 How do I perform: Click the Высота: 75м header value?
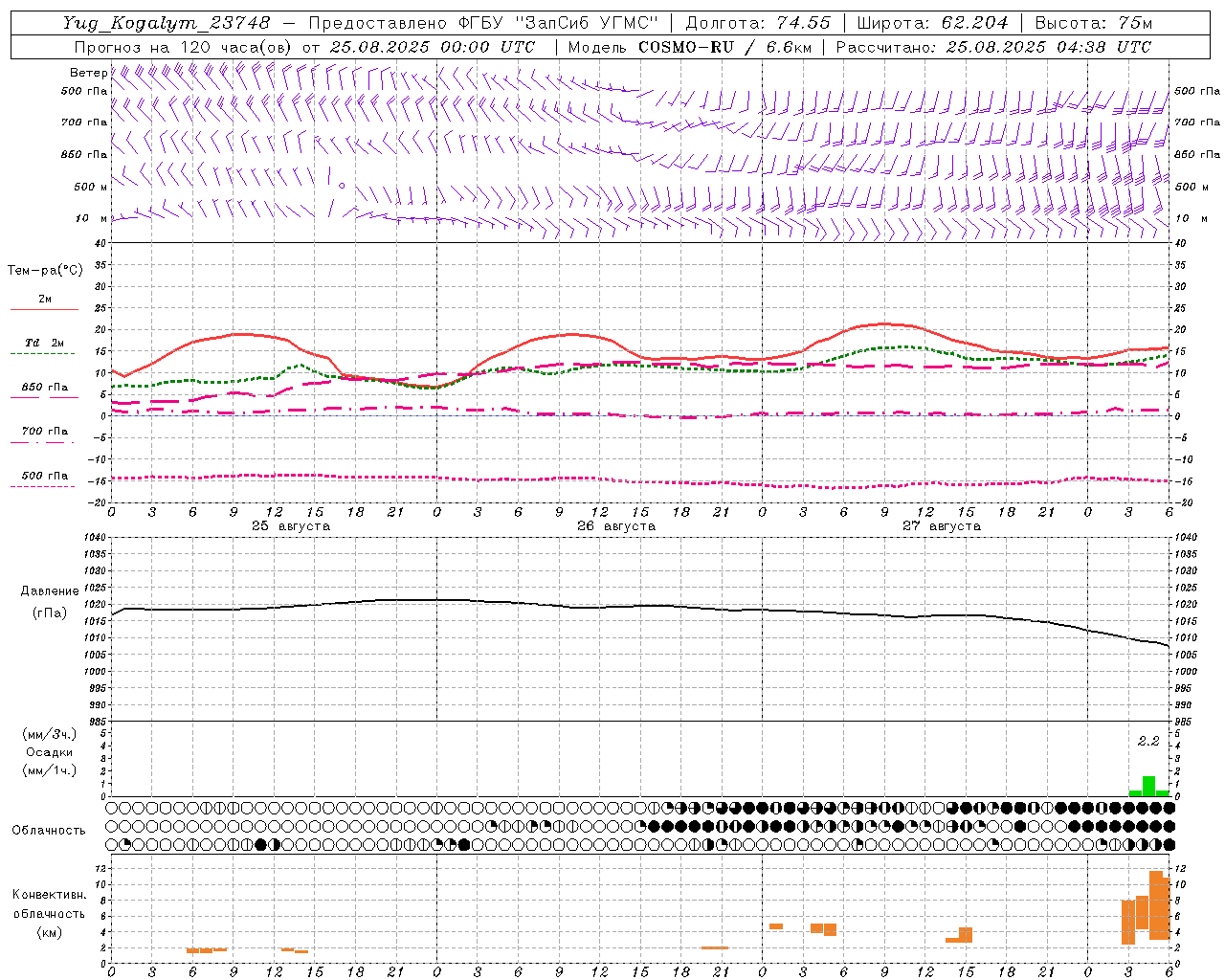coord(1094,23)
